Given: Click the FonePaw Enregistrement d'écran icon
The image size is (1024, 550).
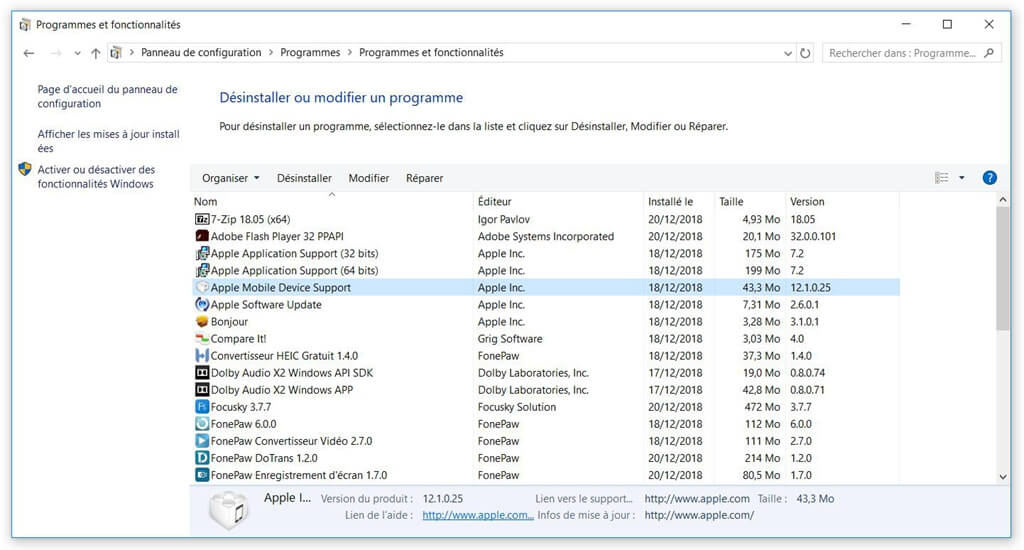Looking at the screenshot, I should click(202, 475).
